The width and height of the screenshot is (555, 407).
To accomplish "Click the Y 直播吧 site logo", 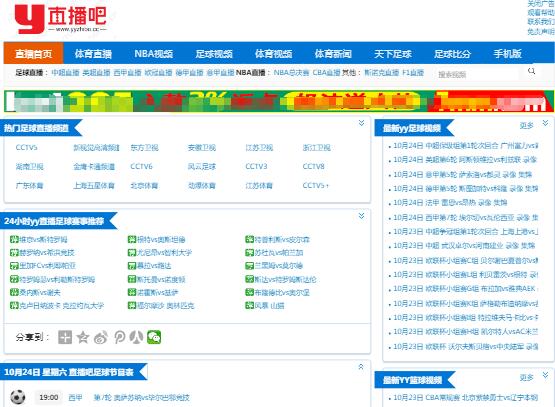I will point(60,19).
